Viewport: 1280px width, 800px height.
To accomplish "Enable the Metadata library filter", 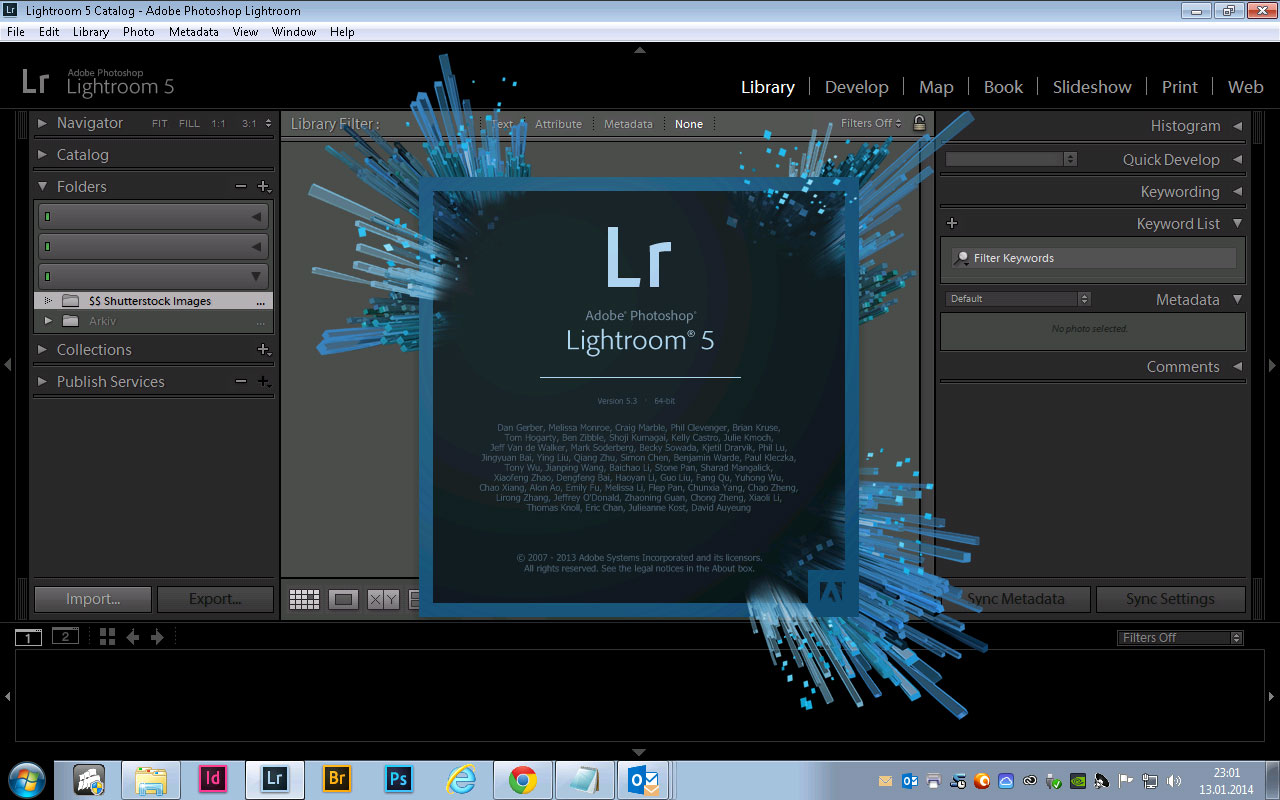I will pos(628,124).
